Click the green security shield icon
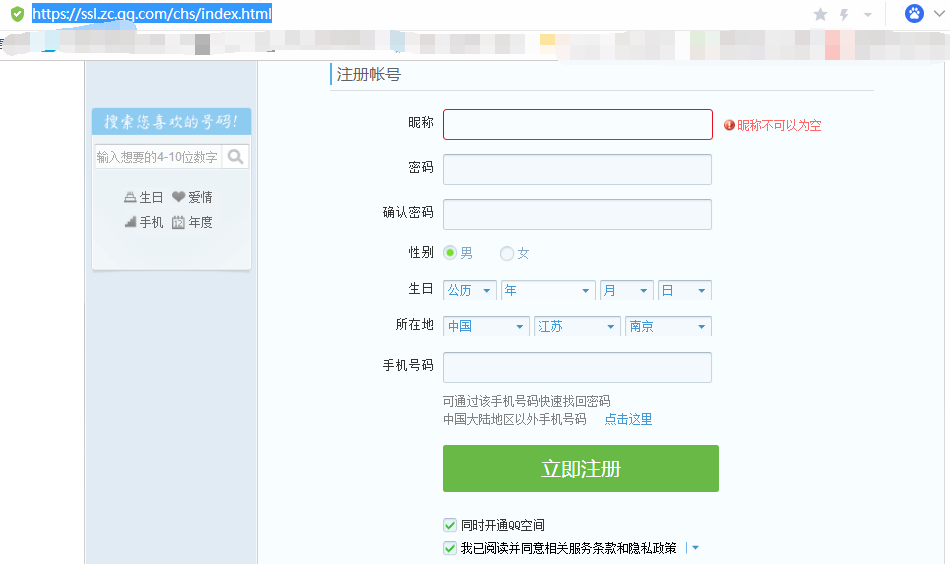The height and width of the screenshot is (564, 950). tap(17, 13)
